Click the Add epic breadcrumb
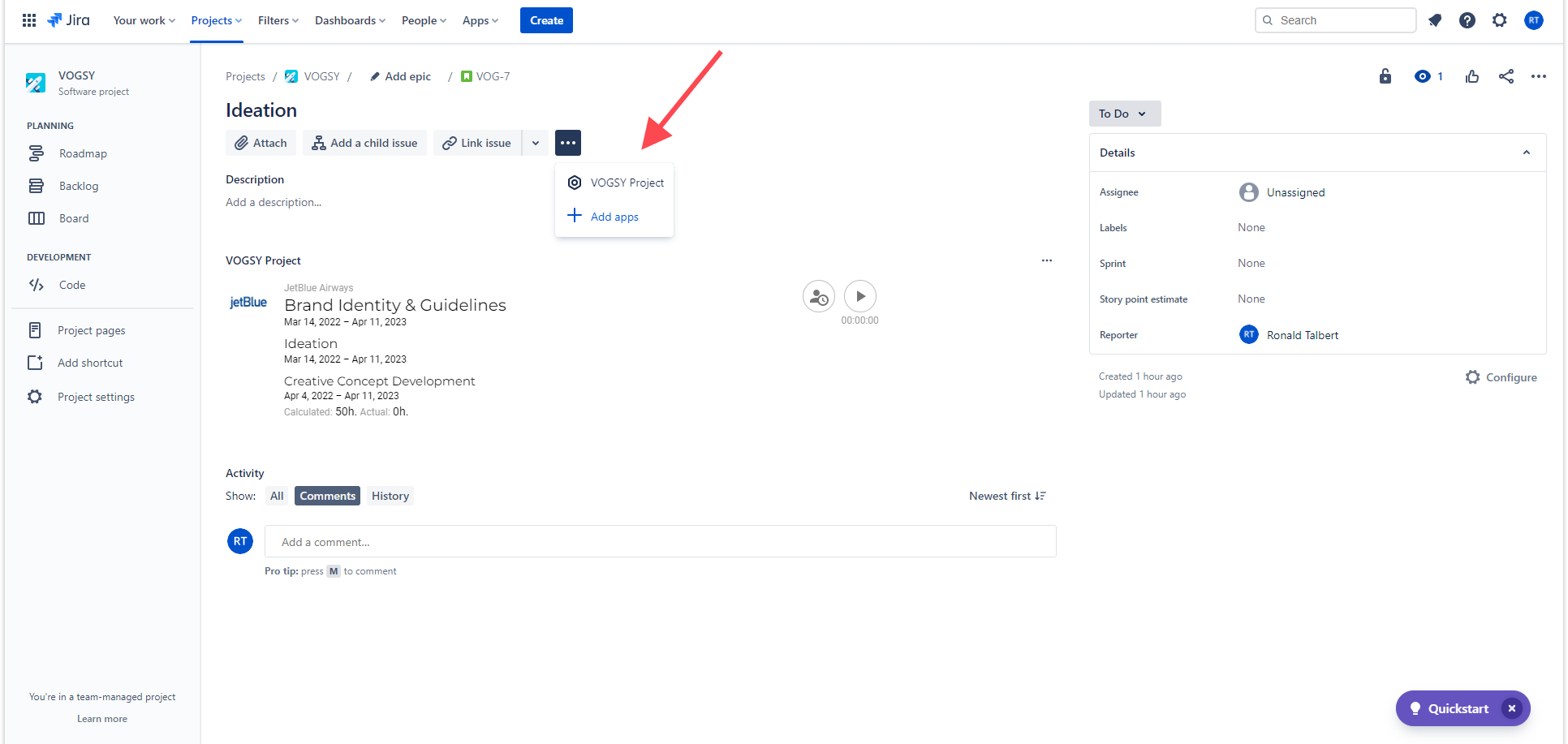1568x744 pixels. 400,76
